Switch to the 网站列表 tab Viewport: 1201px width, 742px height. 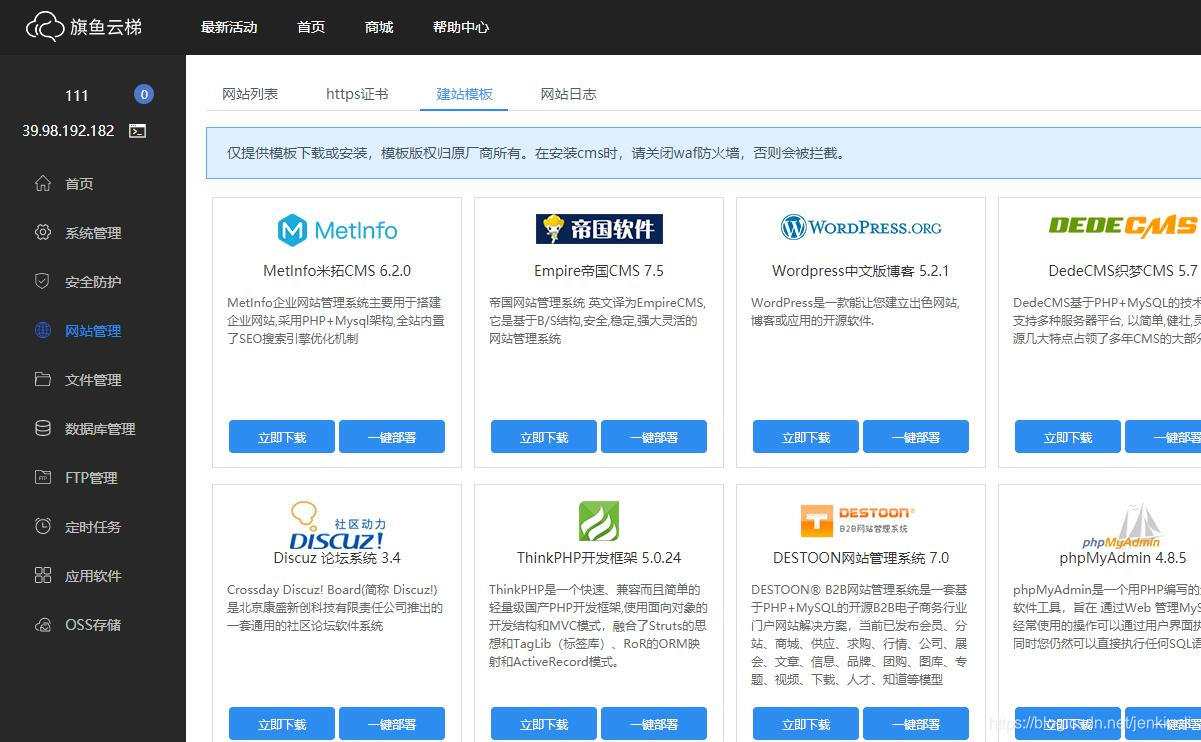click(x=251, y=93)
